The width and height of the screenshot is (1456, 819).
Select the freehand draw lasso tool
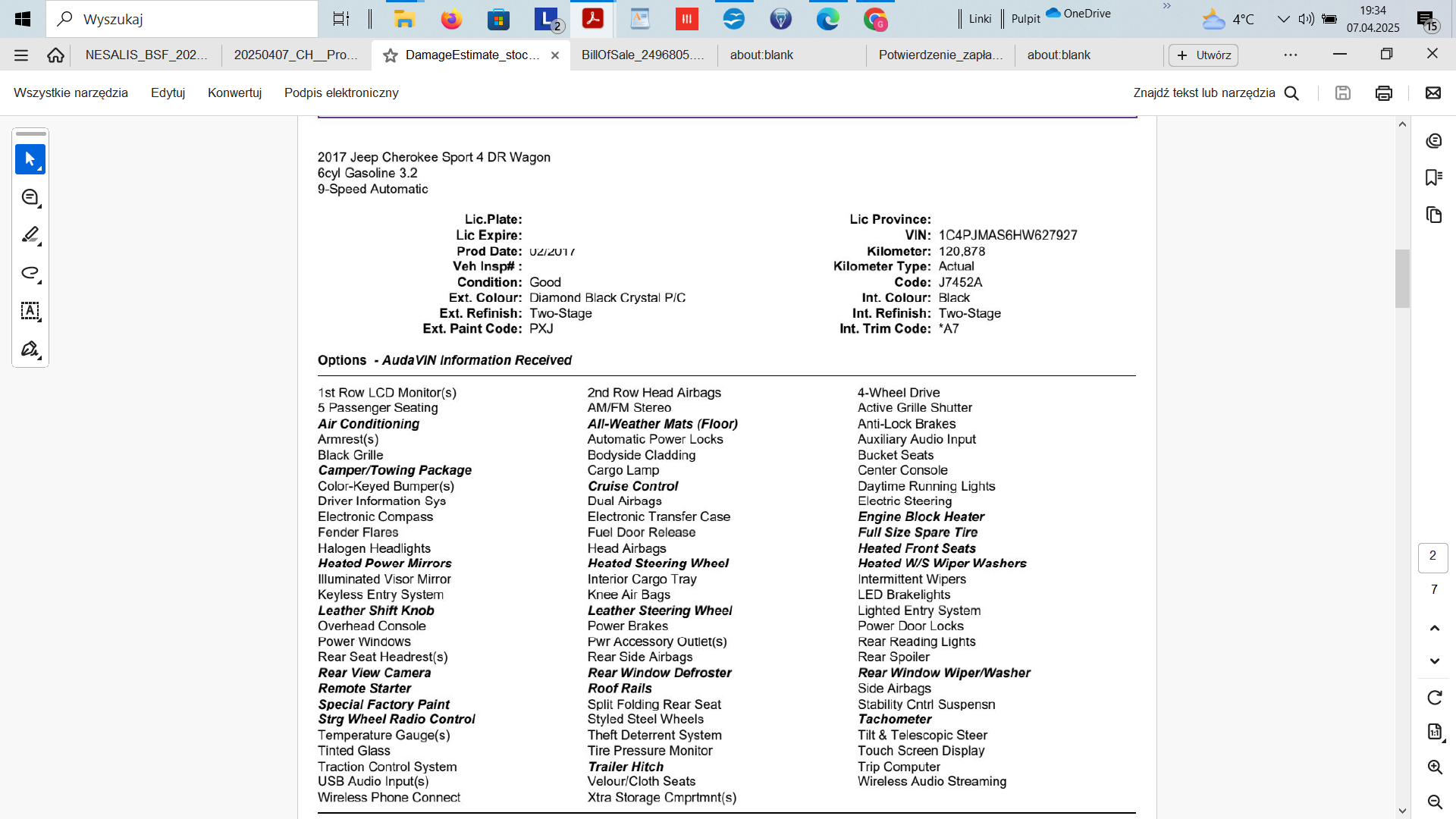pyautogui.click(x=30, y=273)
